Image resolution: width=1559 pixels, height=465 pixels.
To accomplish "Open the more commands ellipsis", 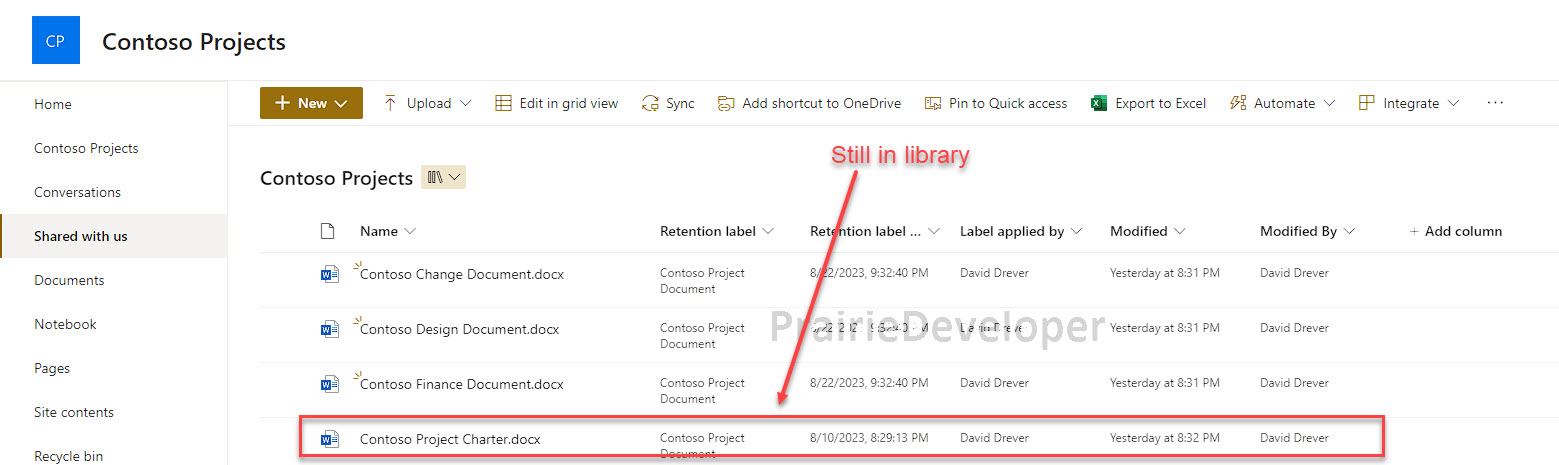I will (x=1495, y=103).
